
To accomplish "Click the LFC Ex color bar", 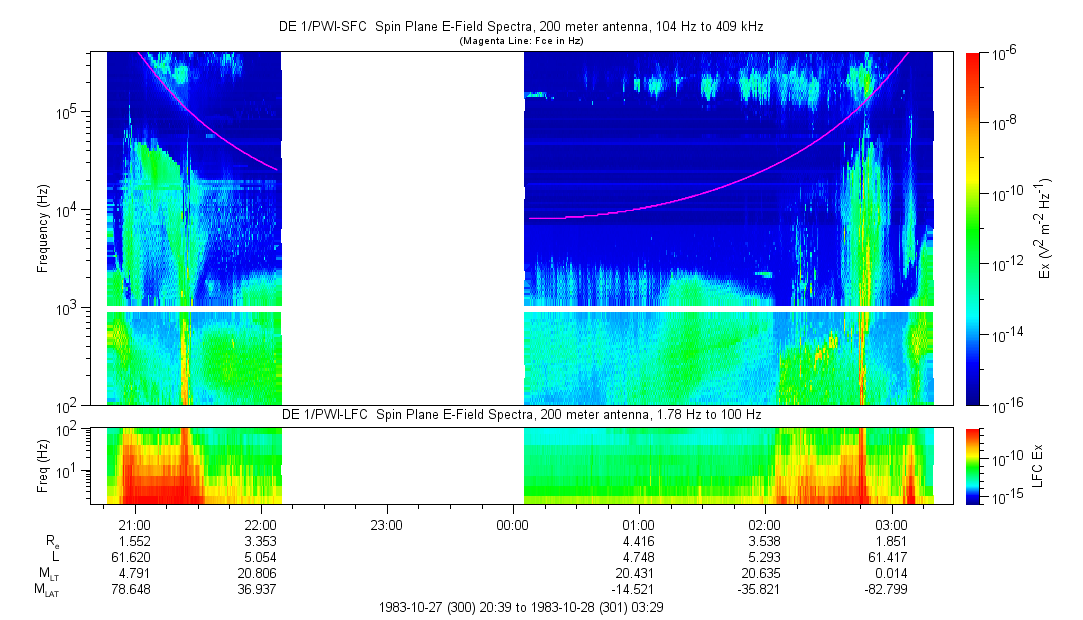I will click(x=973, y=465).
